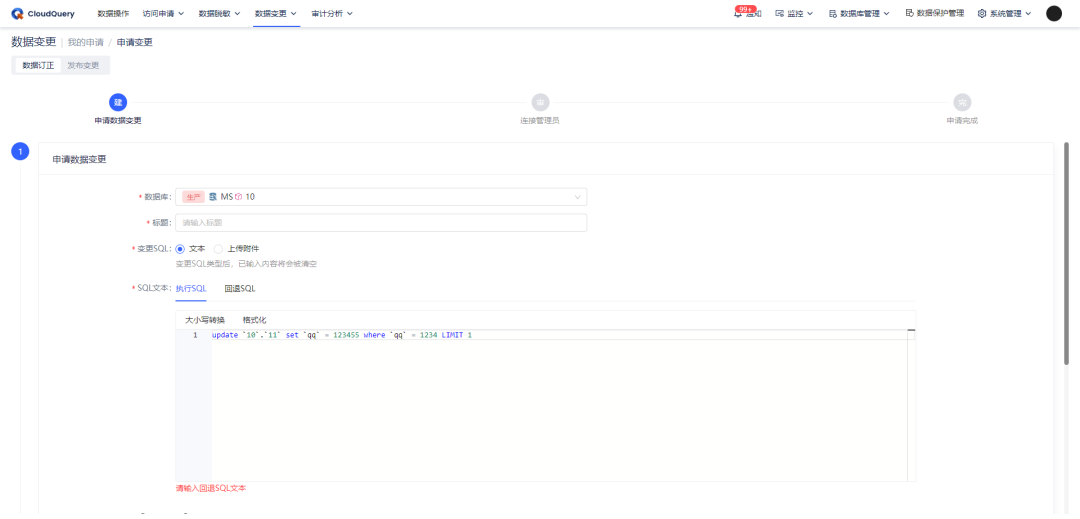The image size is (1080, 519).
Task: Click the CloudQuery logo
Action: 43,13
